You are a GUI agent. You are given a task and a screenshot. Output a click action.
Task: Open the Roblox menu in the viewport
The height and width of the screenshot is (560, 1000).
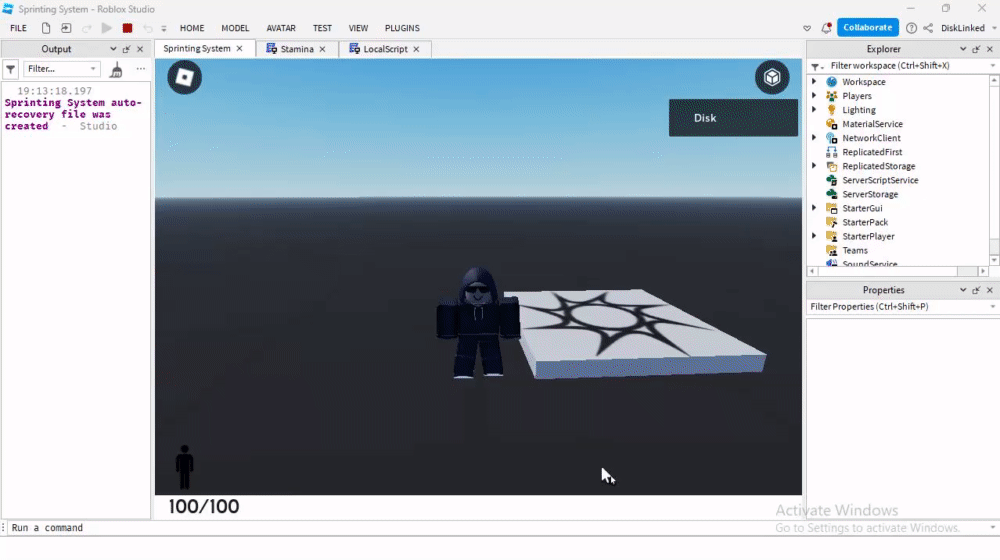[184, 77]
